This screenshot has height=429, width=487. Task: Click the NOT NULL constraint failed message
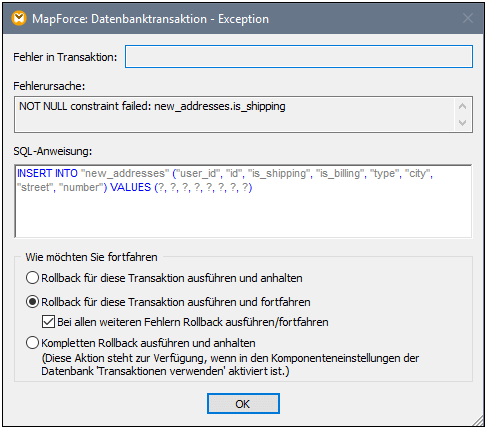(152, 106)
